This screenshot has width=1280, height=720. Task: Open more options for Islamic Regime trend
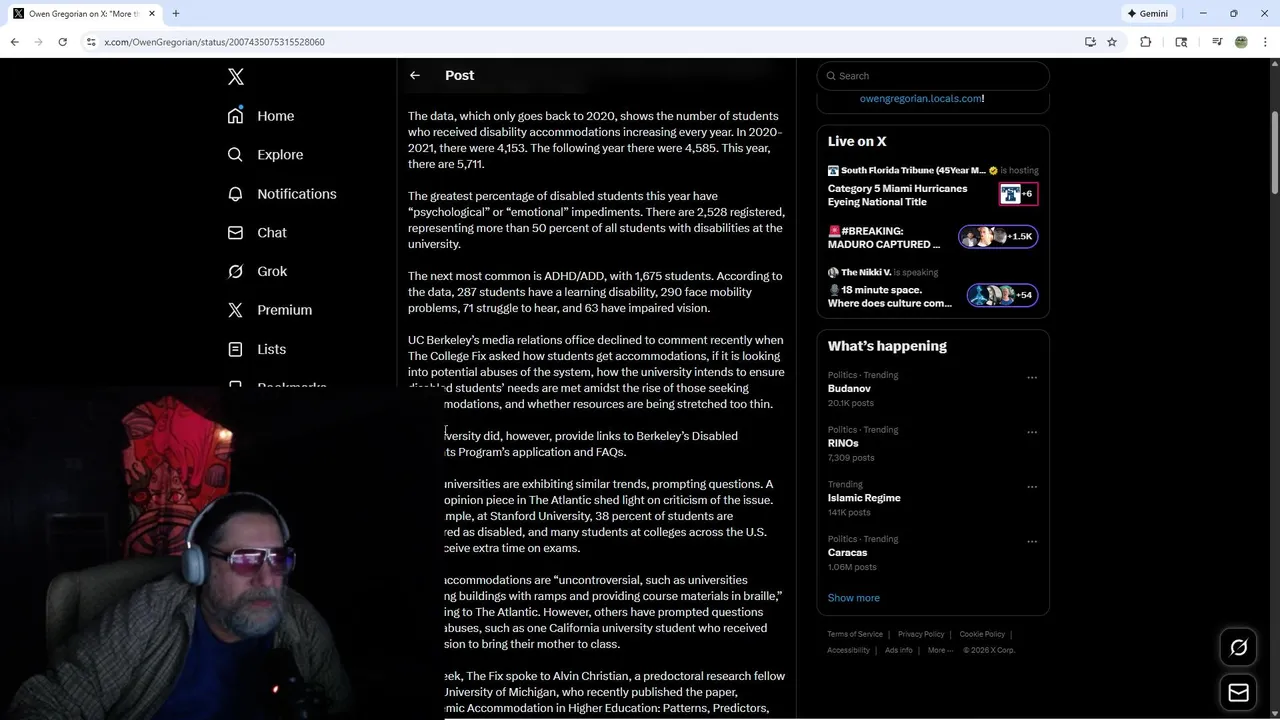point(1032,487)
